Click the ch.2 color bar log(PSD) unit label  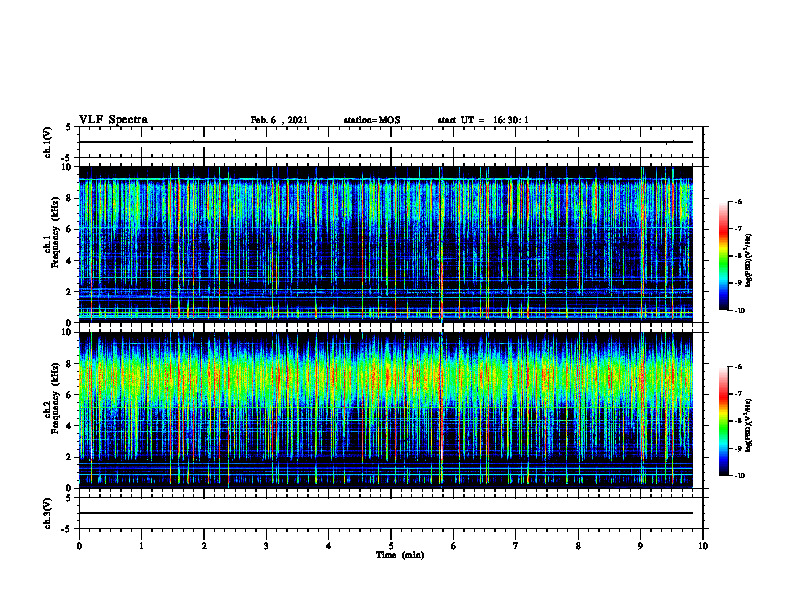click(x=749, y=425)
